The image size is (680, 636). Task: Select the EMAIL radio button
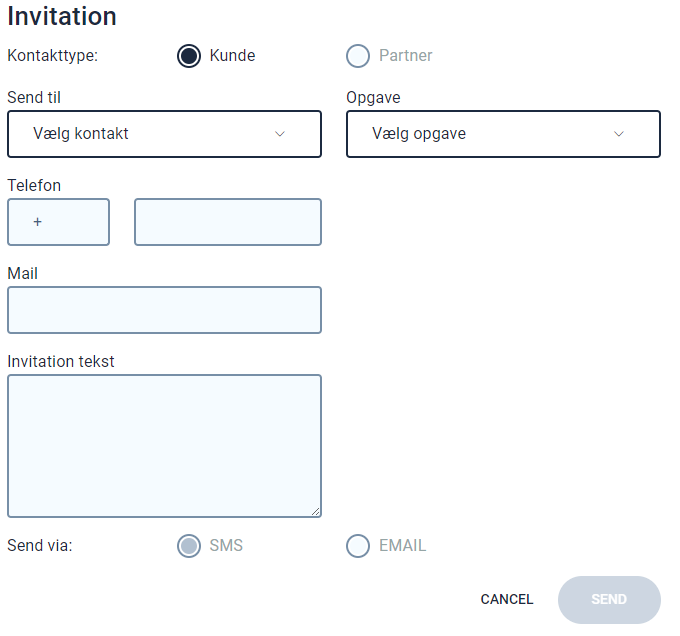(358, 546)
